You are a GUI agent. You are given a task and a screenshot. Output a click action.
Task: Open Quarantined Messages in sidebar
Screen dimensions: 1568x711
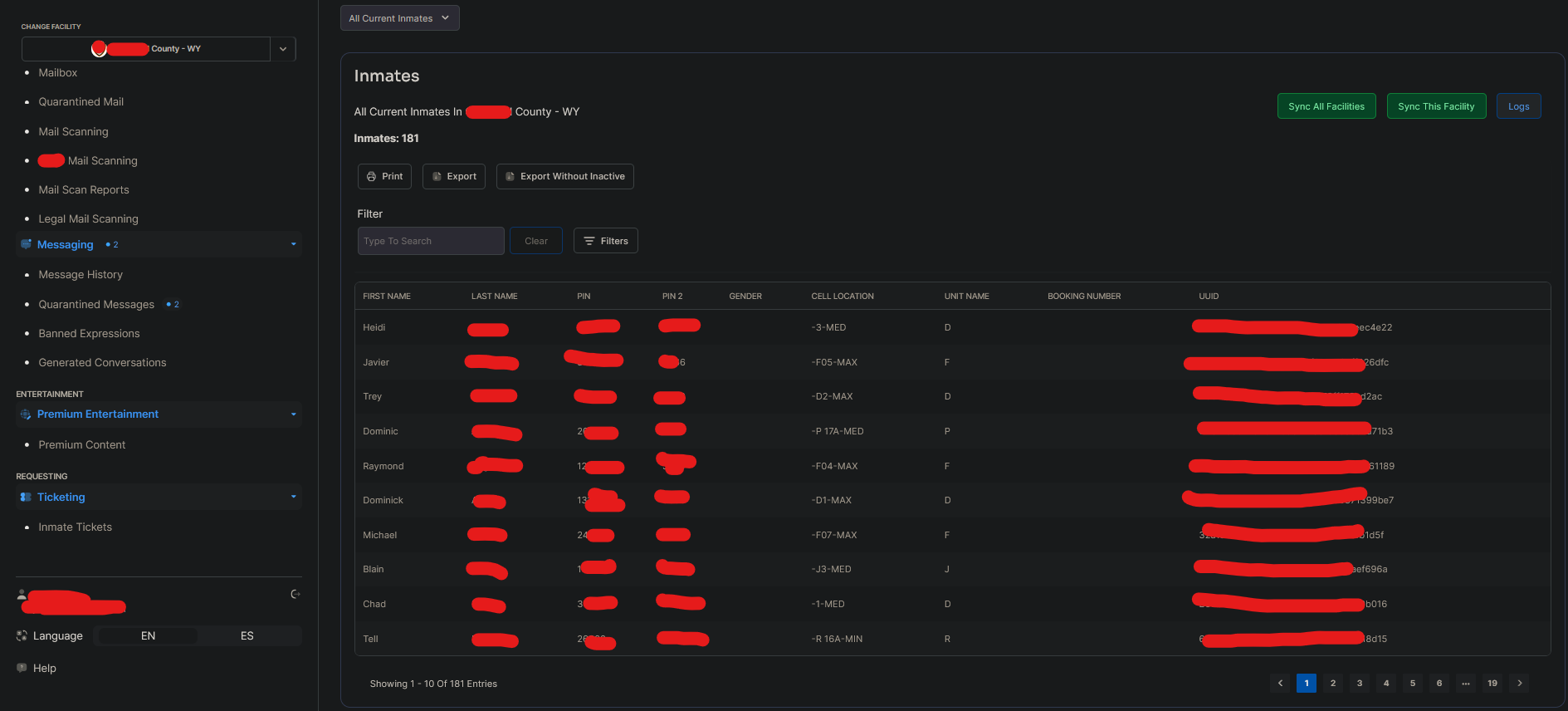[x=96, y=305]
